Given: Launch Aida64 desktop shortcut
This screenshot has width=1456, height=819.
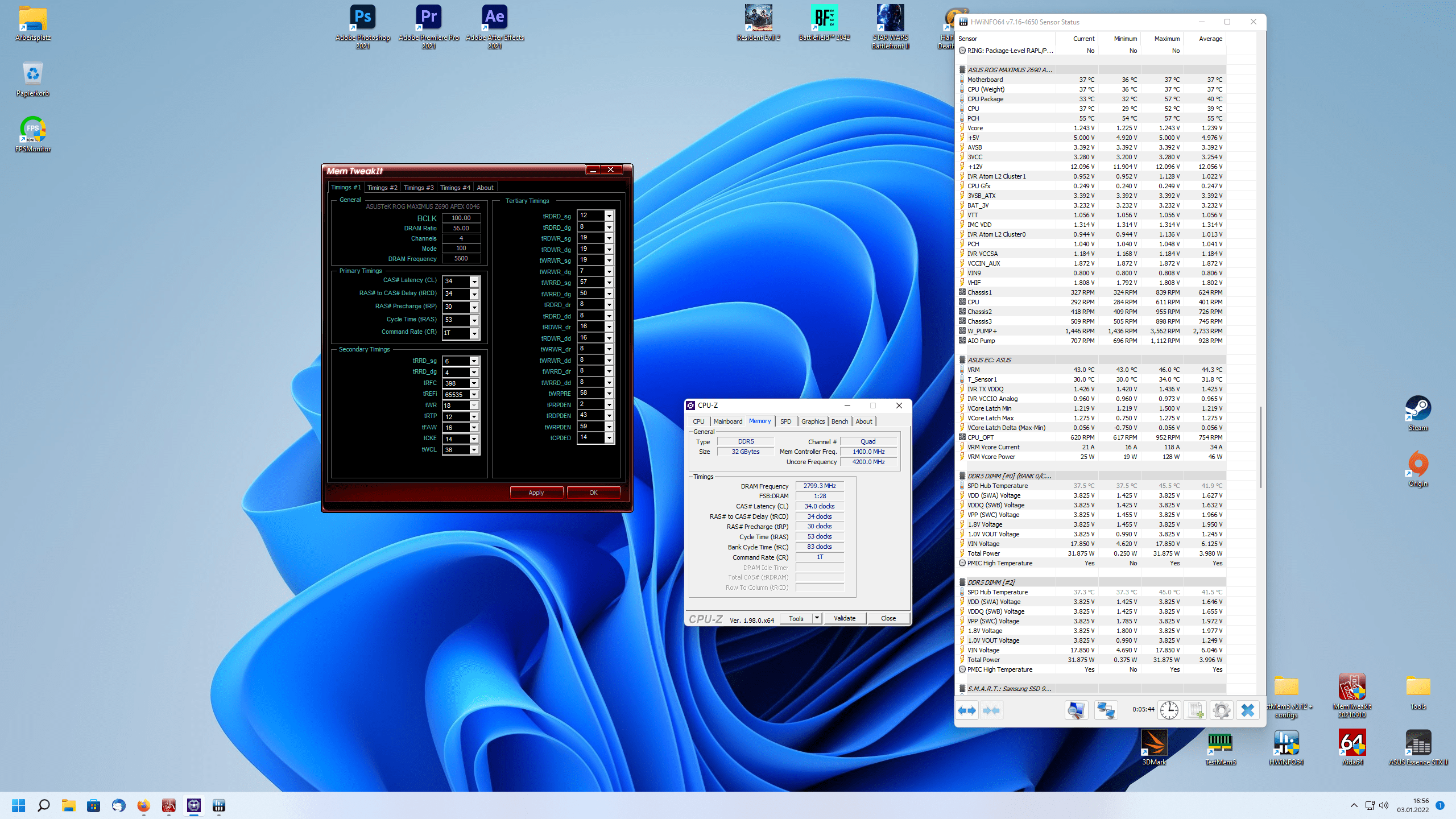Looking at the screenshot, I should pos(1352,747).
